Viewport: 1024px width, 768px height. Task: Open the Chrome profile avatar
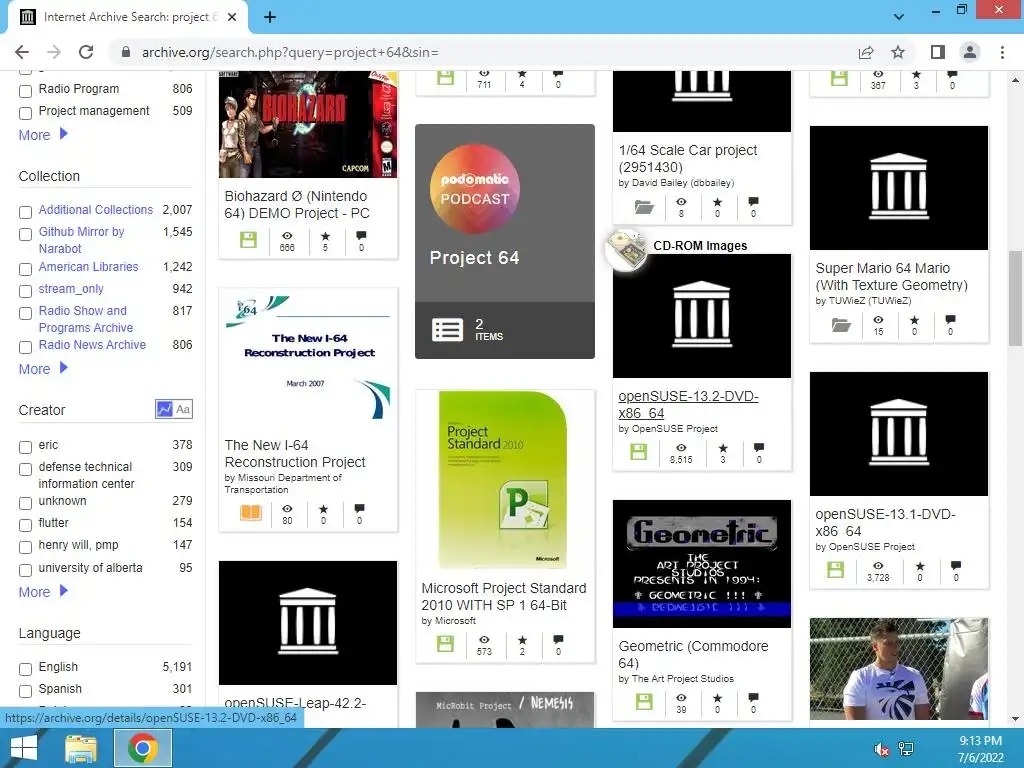point(970,52)
